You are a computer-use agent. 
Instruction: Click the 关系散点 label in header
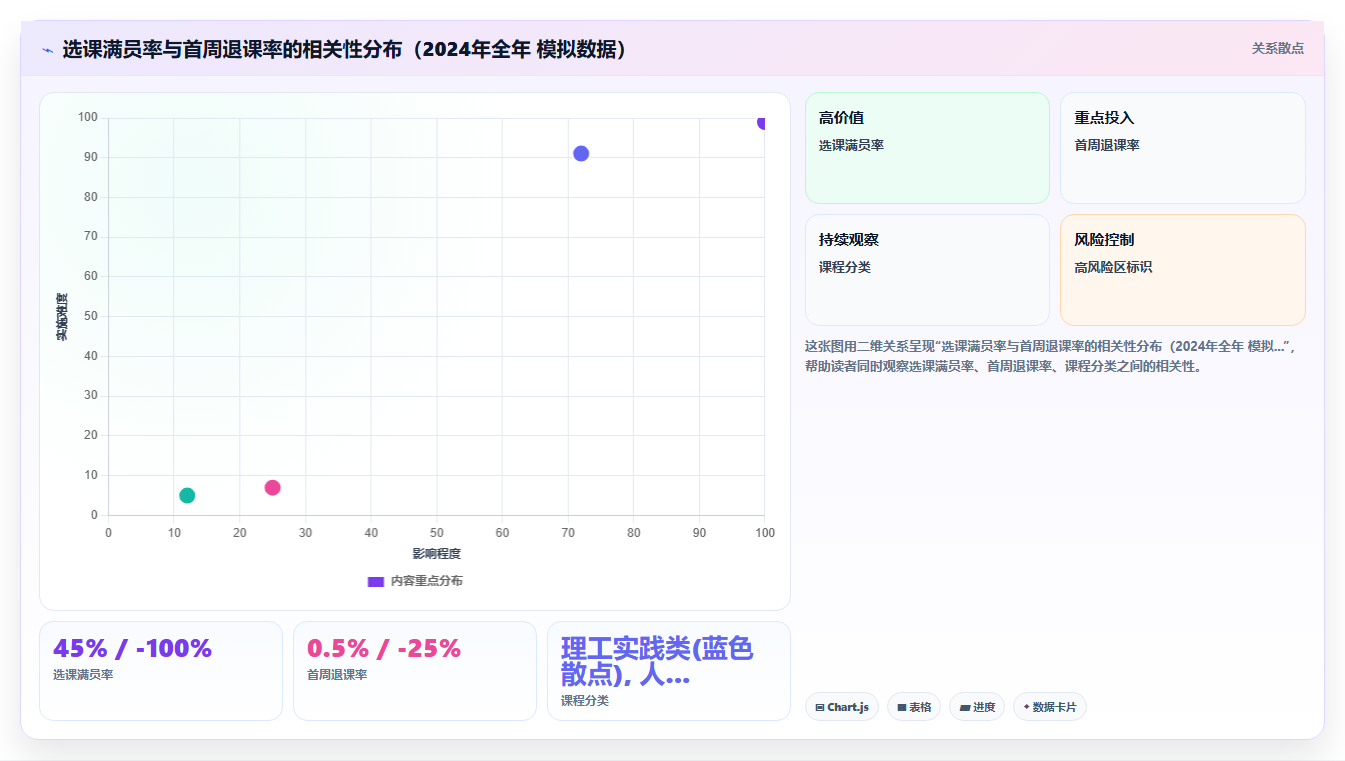tap(1277, 48)
